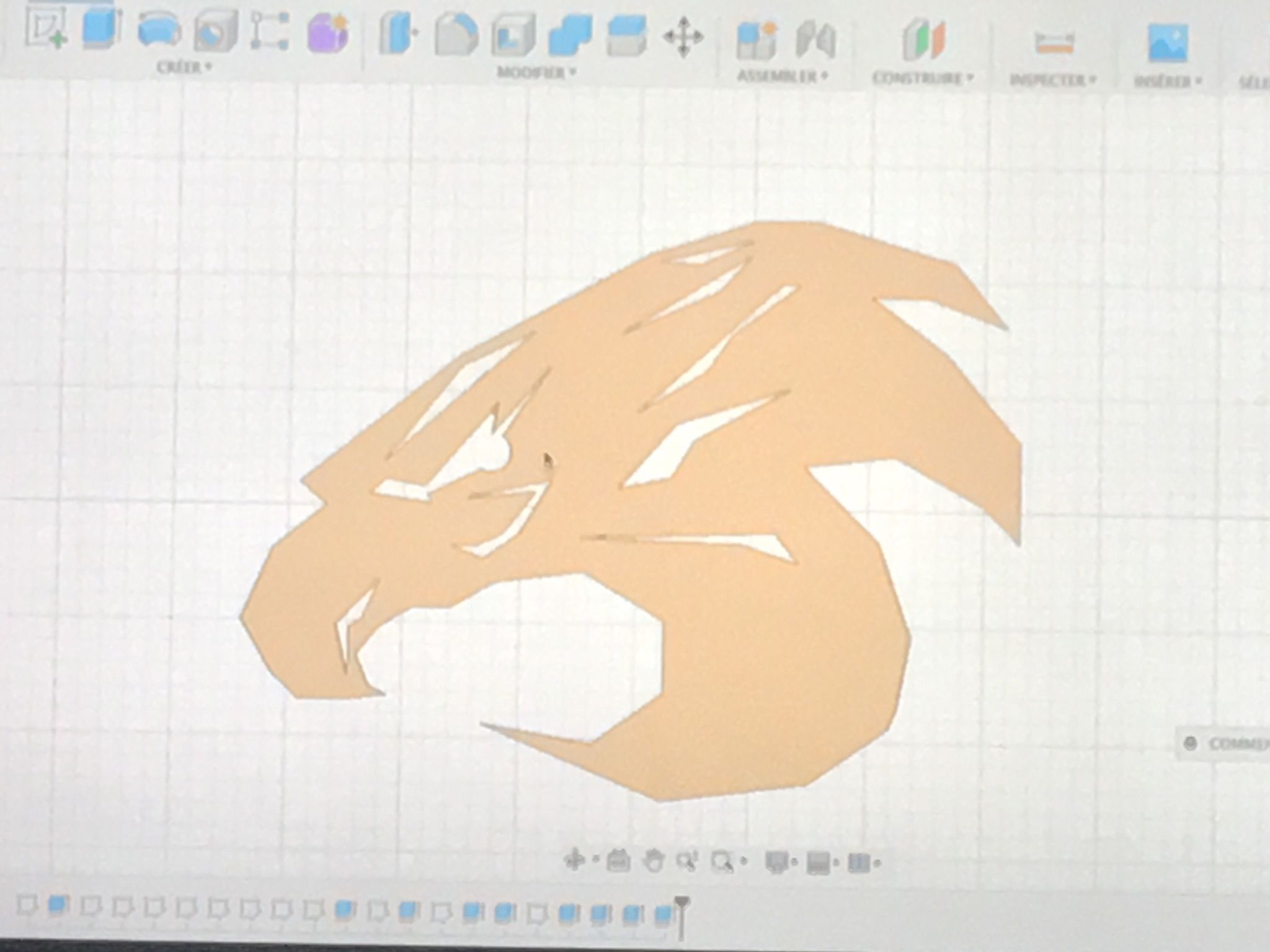This screenshot has height=952, width=1270.
Task: Open the ASSEMBLER dropdown menu
Action: click(x=783, y=76)
